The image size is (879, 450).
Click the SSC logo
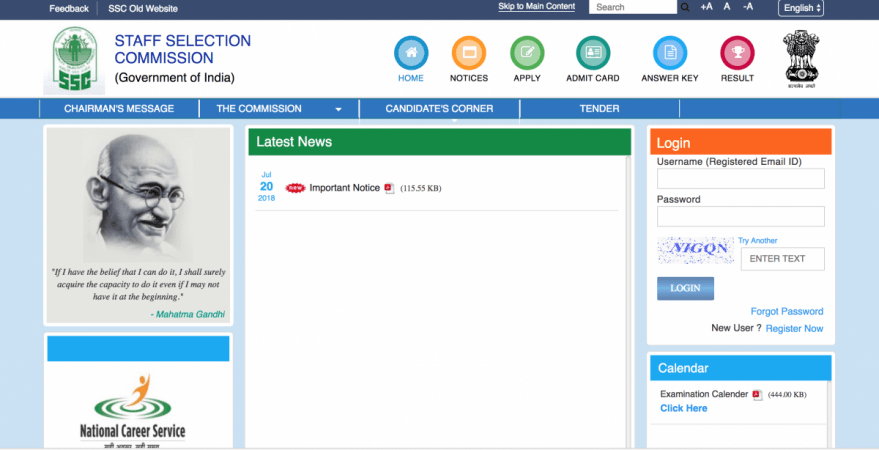pos(78,60)
